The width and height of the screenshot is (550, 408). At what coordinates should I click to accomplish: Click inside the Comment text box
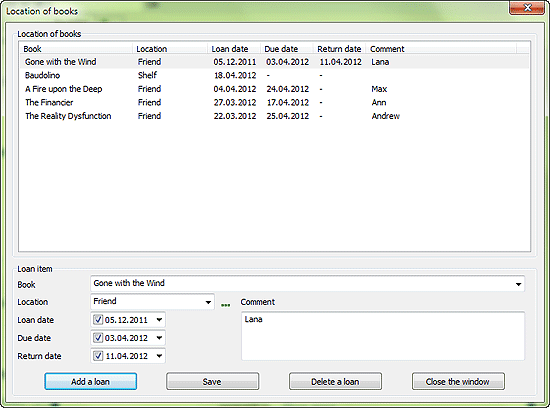pyautogui.click(x=383, y=336)
